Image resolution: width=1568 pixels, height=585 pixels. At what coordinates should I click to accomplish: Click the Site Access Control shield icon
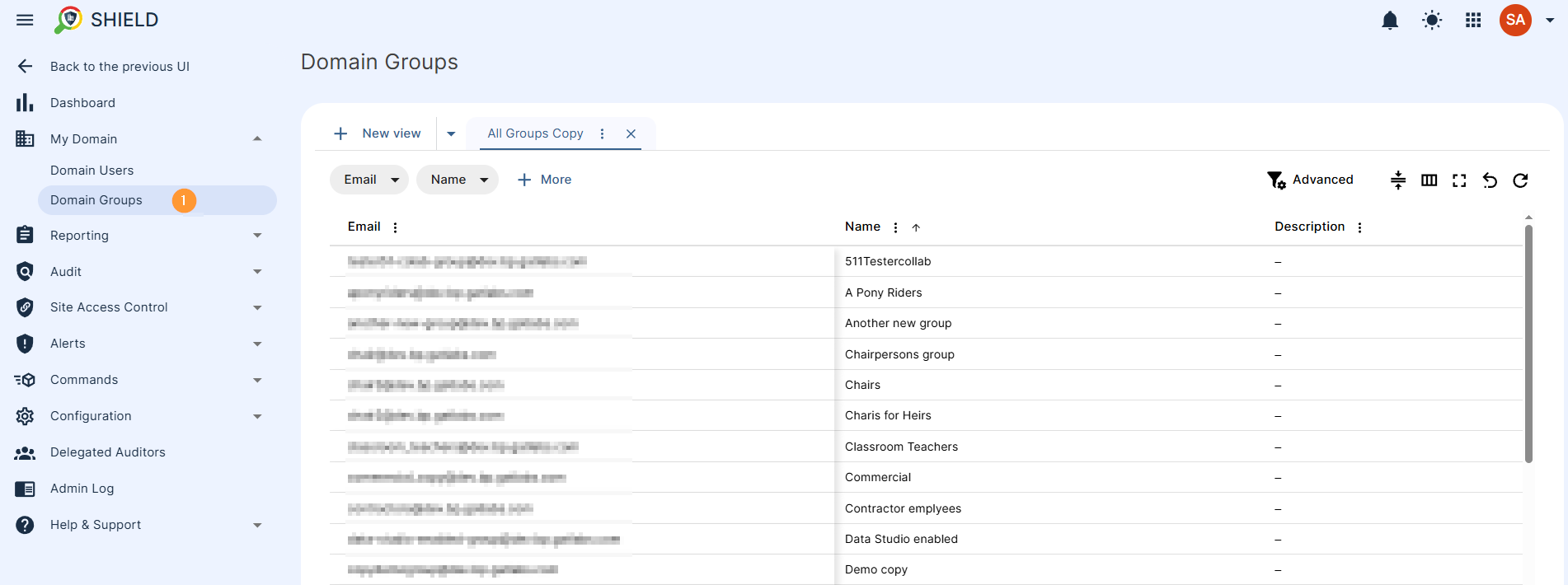point(25,307)
